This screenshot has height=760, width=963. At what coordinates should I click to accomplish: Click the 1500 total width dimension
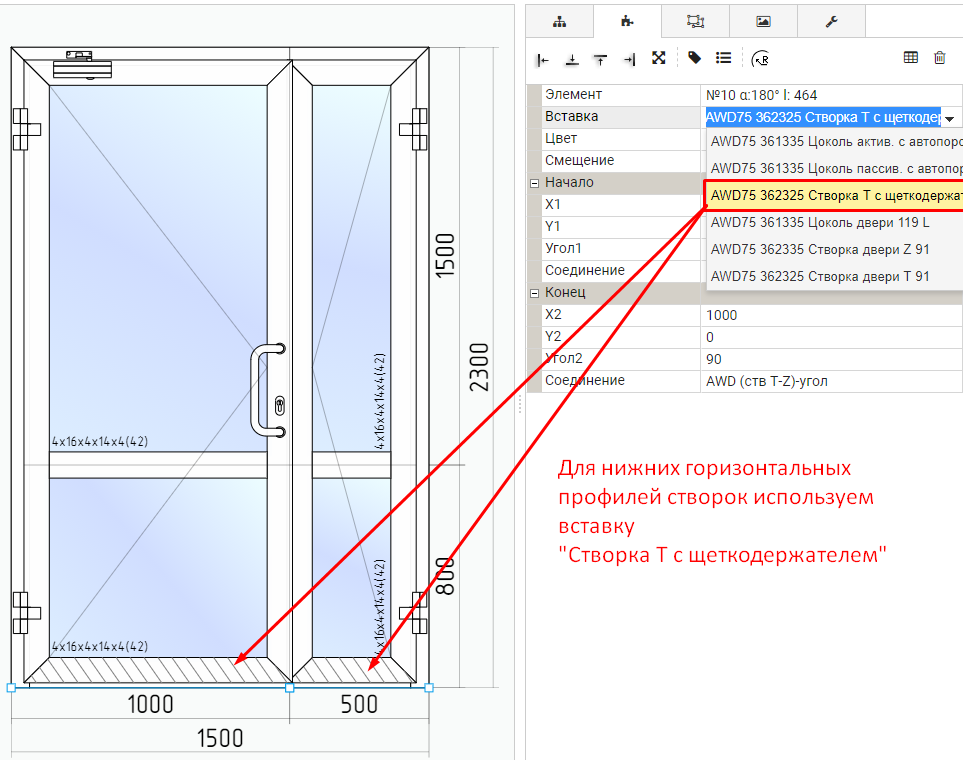pos(220,738)
